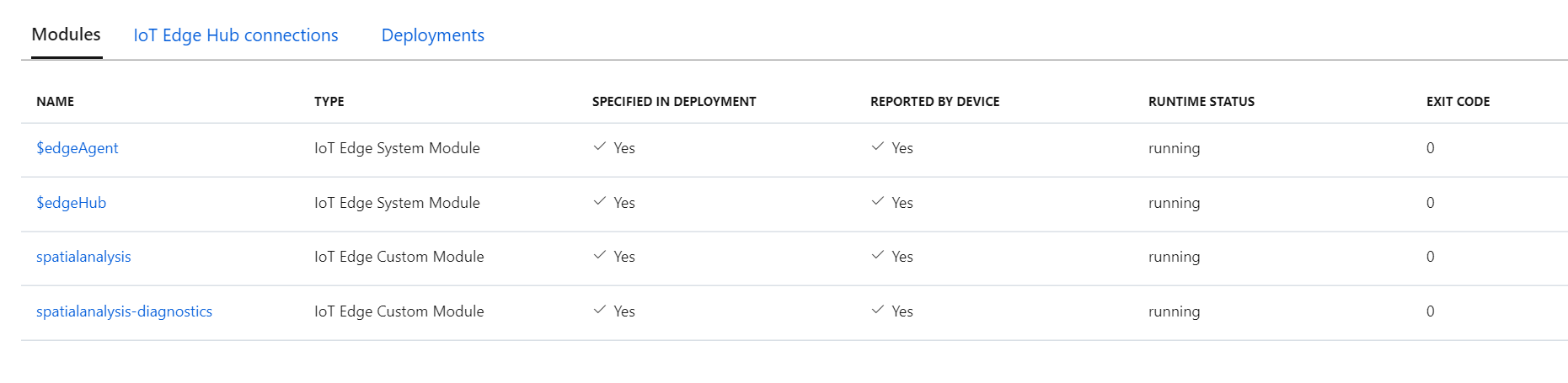This screenshot has height=383, width=1568.
Task: Open the $edgeAgent module link
Action: pyautogui.click(x=78, y=148)
